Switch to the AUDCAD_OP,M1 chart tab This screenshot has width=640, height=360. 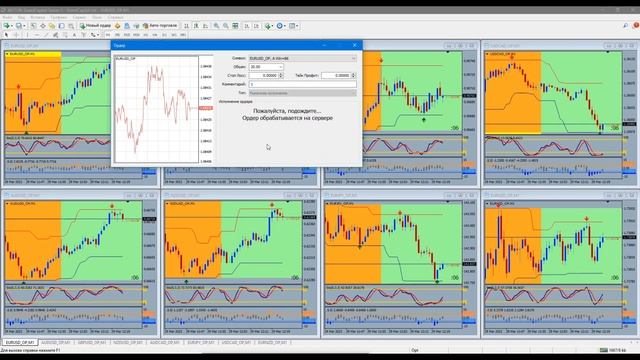[x=164, y=342]
